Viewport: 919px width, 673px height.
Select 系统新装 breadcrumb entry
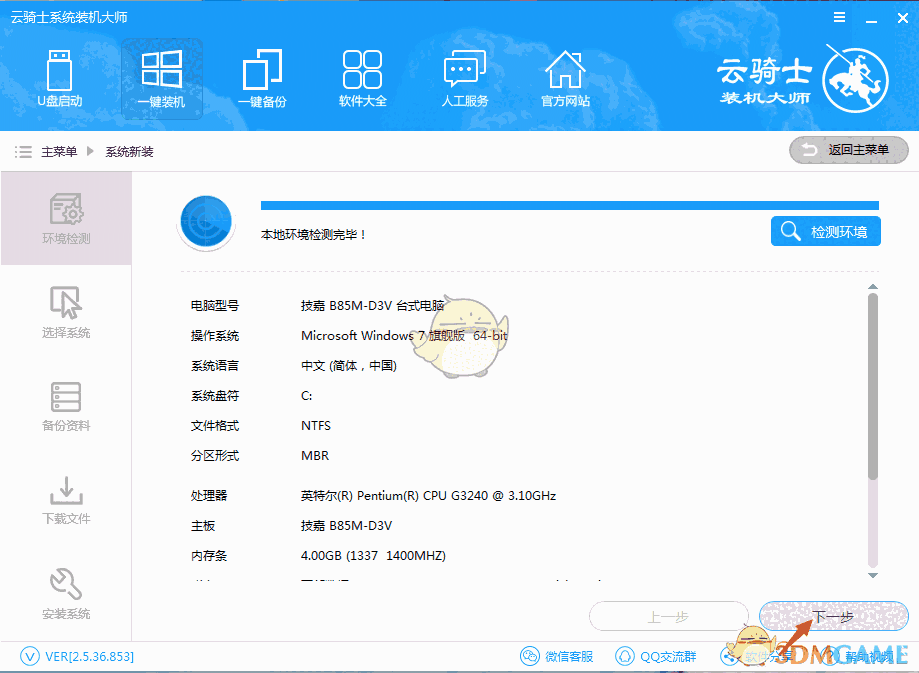(x=129, y=152)
